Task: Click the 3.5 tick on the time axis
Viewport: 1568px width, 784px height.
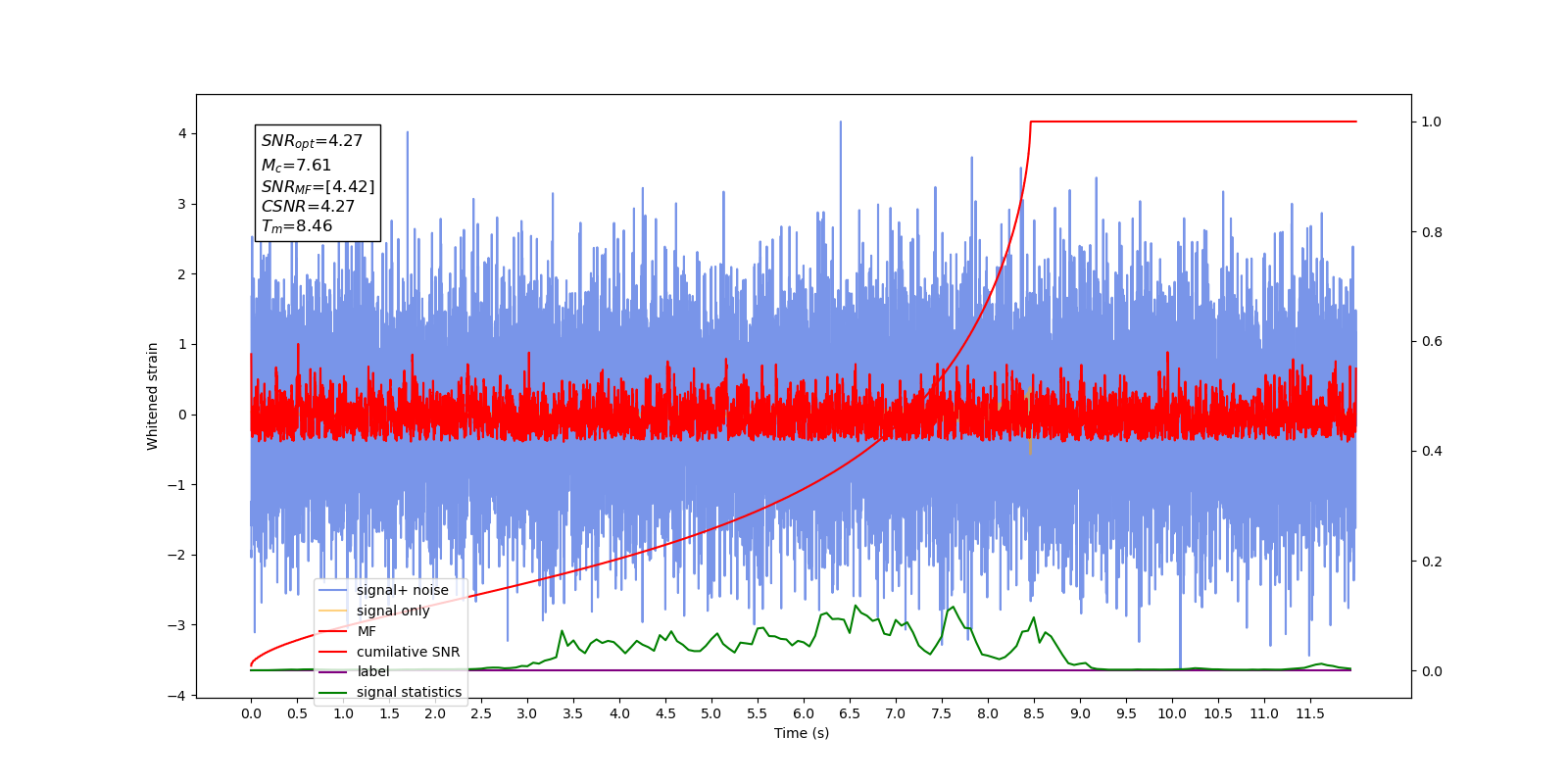Action: pyautogui.click(x=573, y=713)
